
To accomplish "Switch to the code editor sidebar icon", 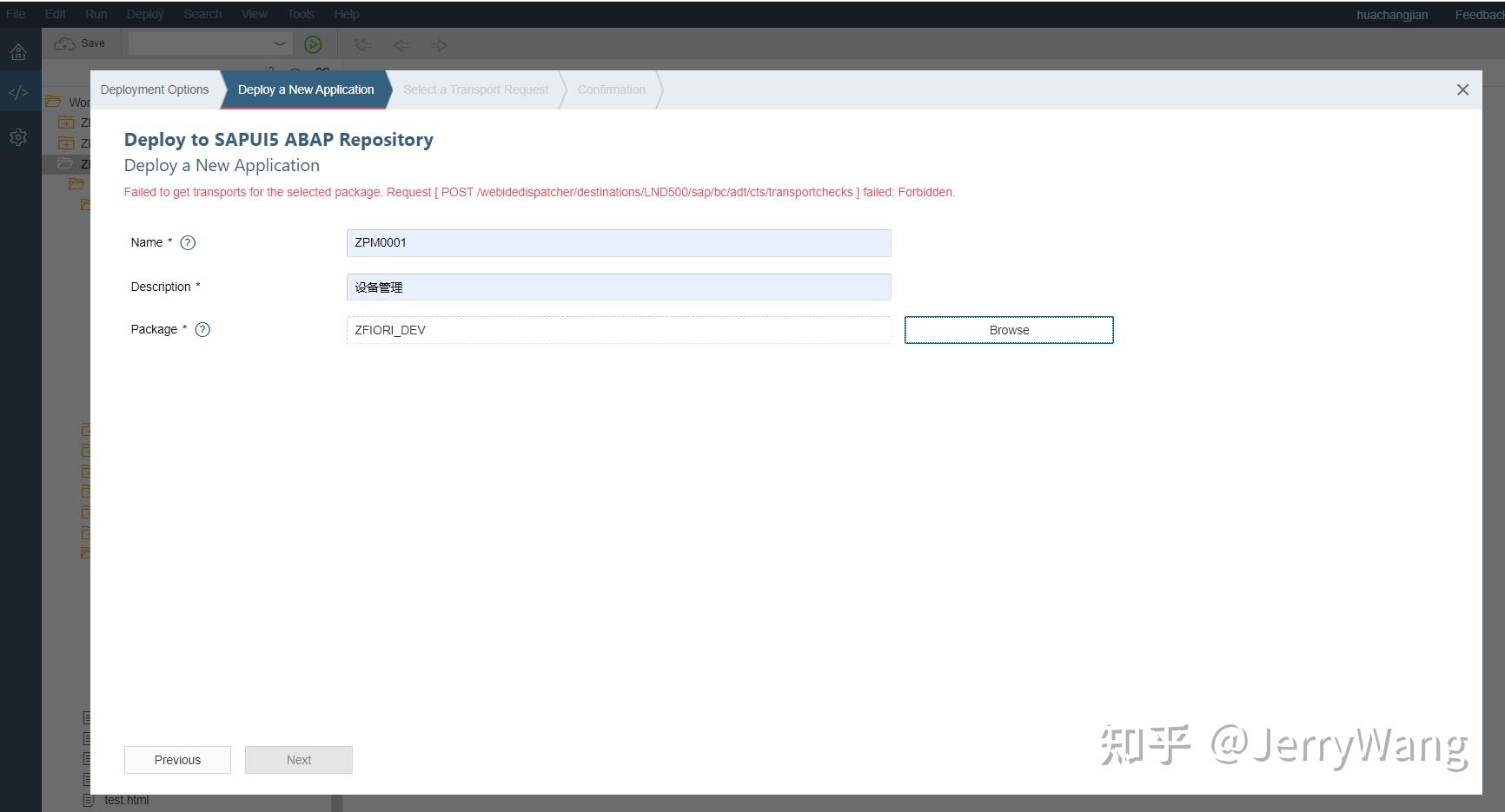I will 18,91.
